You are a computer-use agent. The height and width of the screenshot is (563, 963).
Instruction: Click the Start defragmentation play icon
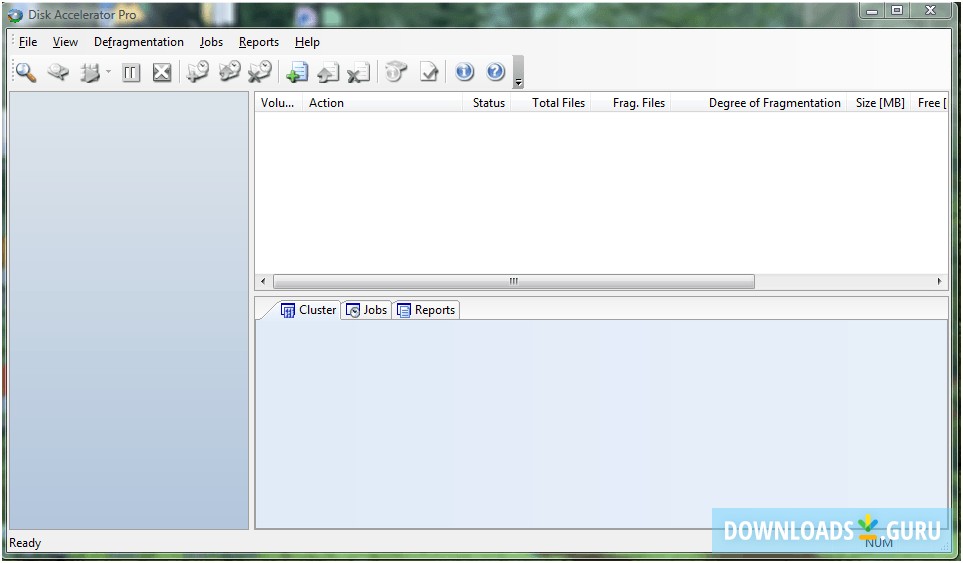pyautogui.click(x=90, y=73)
